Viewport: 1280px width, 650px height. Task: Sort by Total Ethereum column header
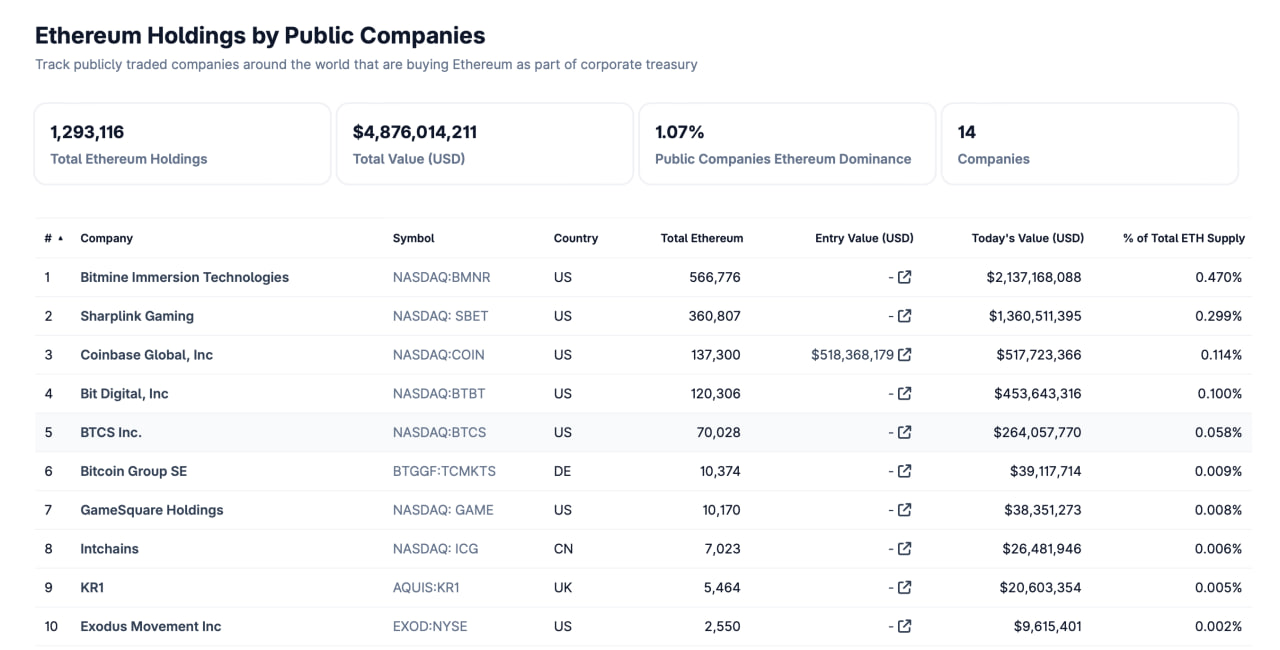[x=701, y=238]
